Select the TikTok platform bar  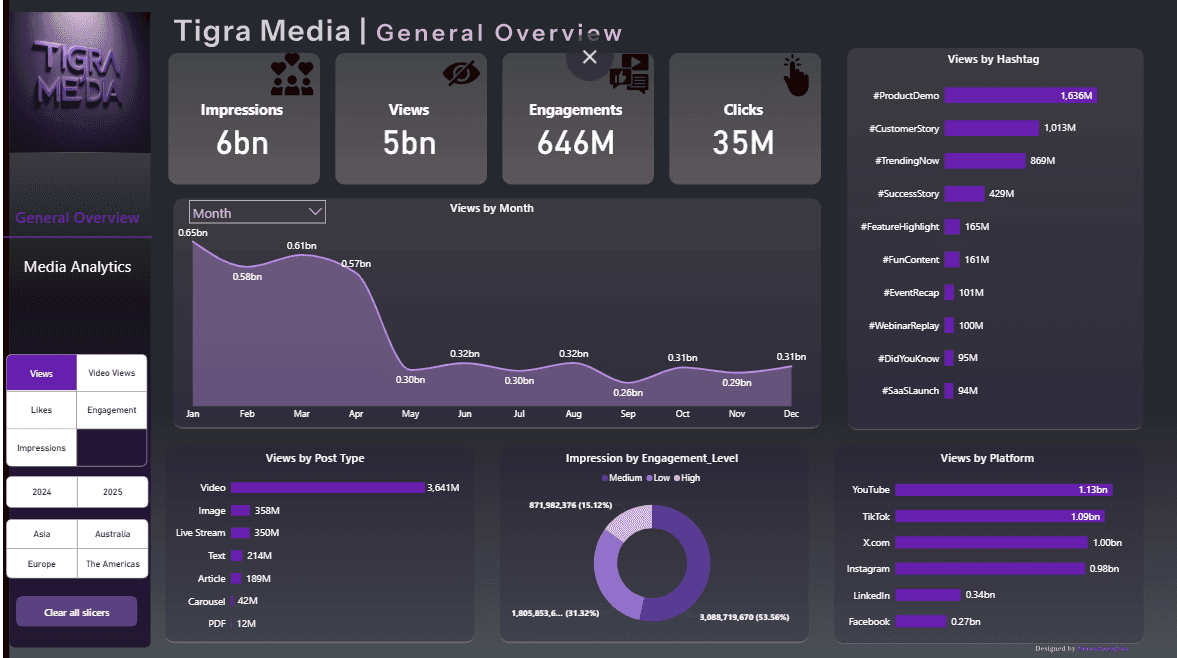tap(1000, 516)
